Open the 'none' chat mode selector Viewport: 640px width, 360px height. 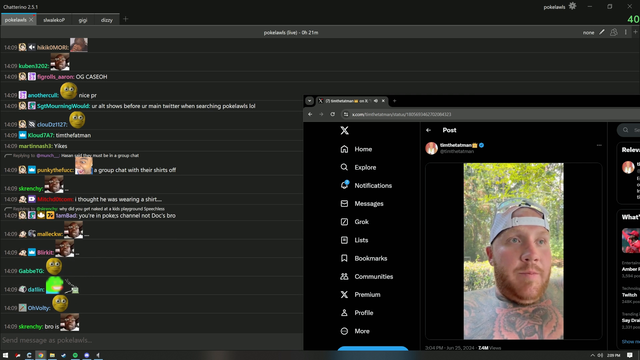pyautogui.click(x=588, y=33)
